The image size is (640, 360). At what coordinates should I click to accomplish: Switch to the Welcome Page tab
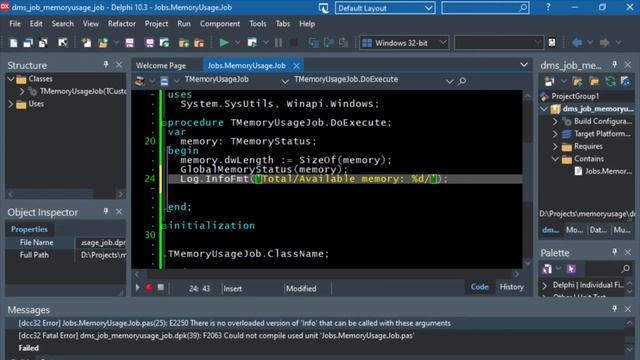tap(161, 65)
